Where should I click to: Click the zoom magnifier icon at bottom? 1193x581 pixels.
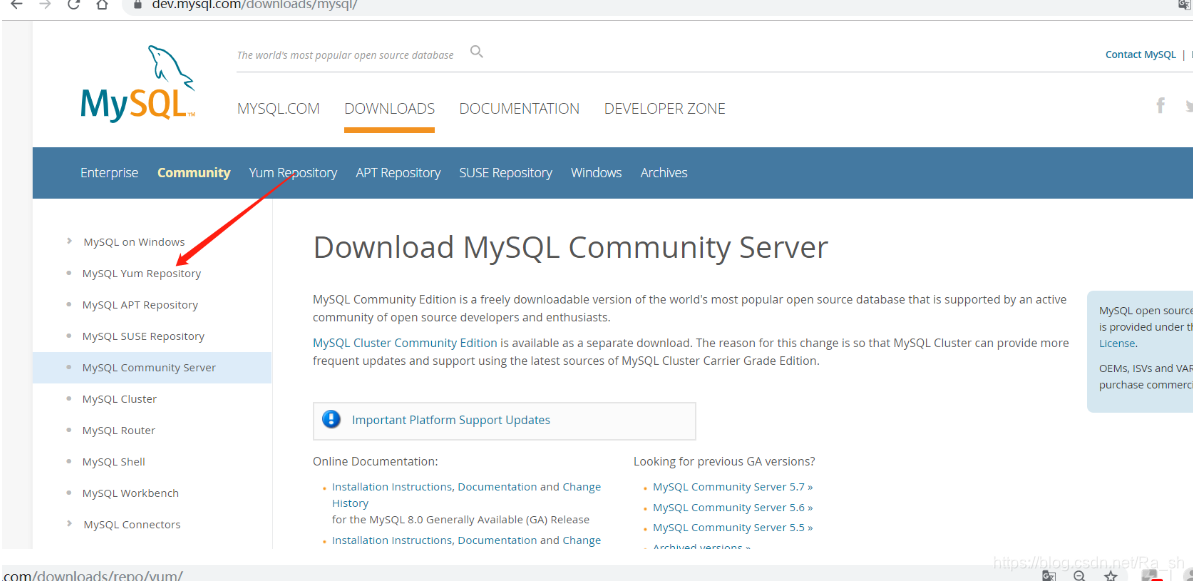[x=1079, y=576]
